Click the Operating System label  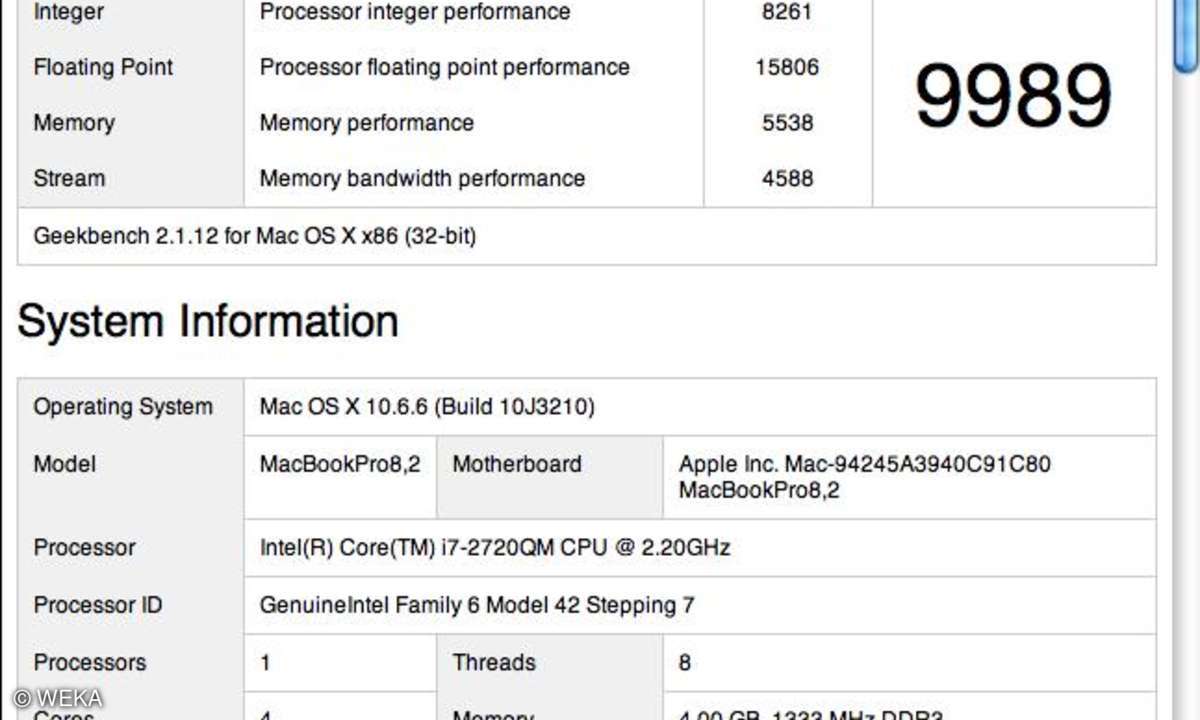tap(123, 407)
